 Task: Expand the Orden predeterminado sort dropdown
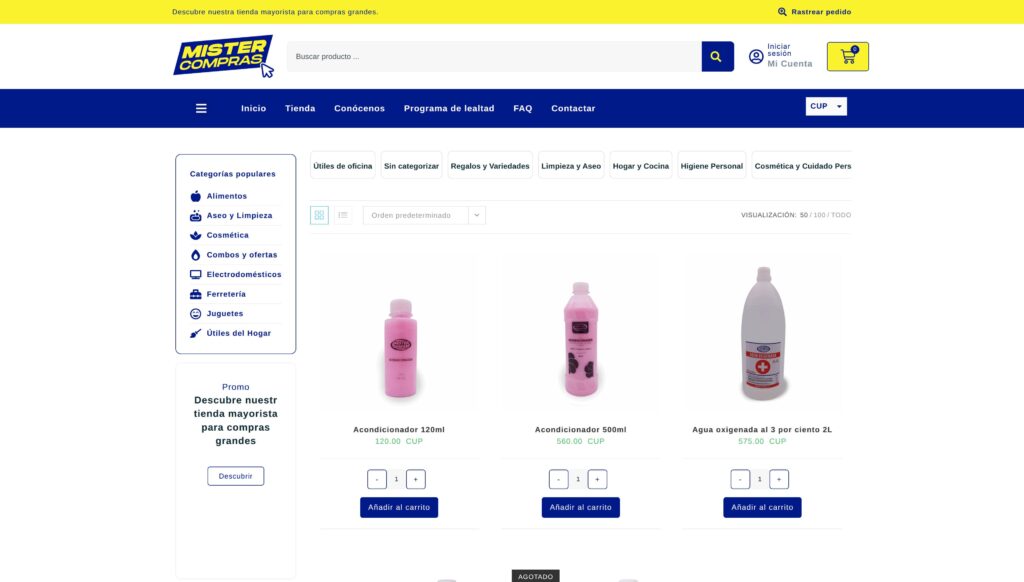[x=424, y=215]
